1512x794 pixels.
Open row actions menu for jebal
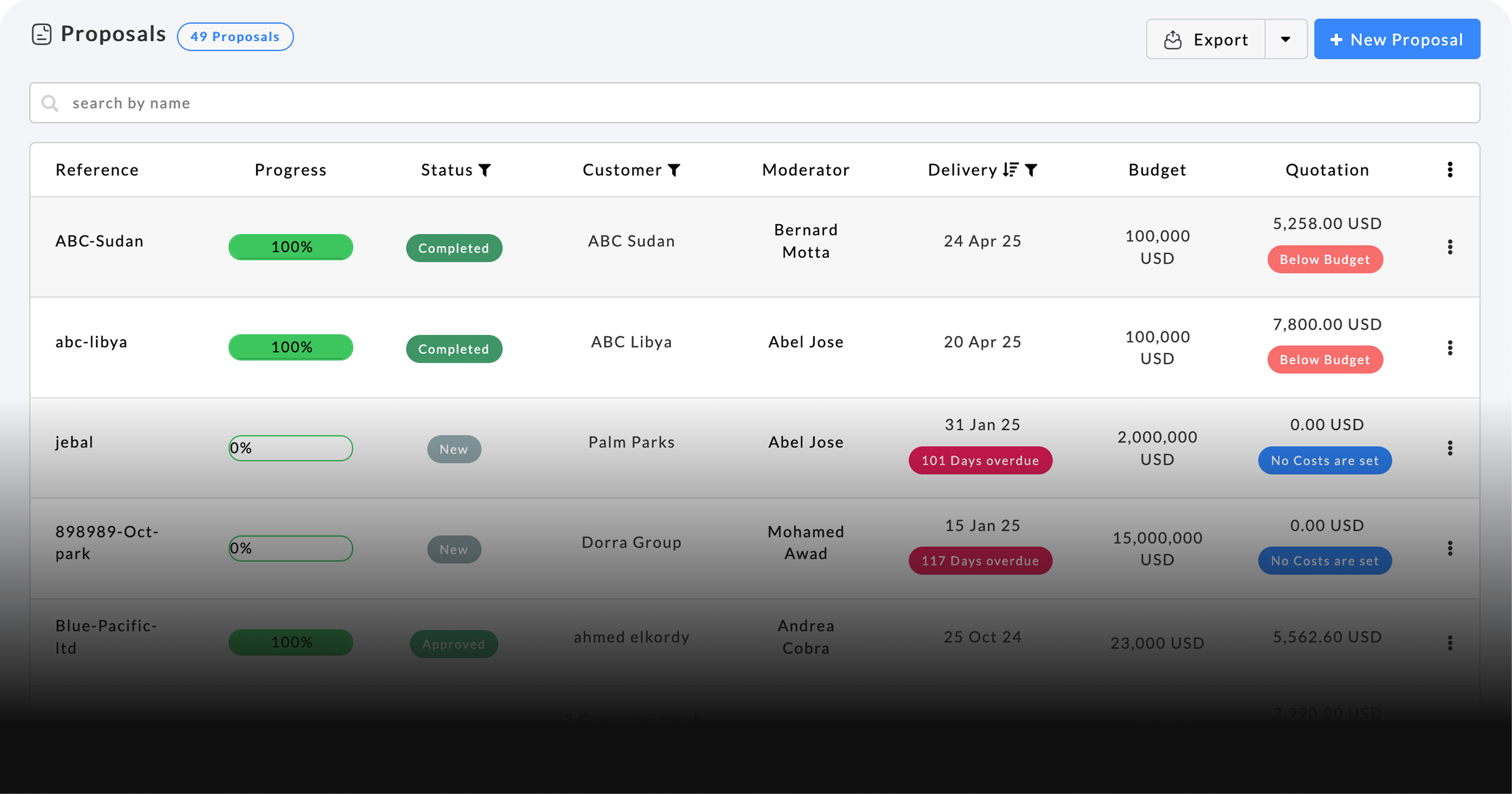1450,448
